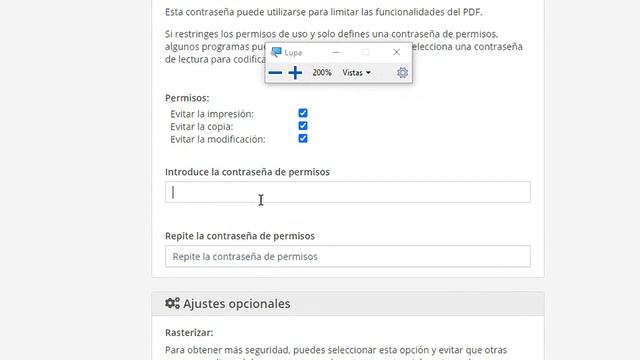
Task: Zoom in with the Lupa plus button
Action: pos(295,73)
